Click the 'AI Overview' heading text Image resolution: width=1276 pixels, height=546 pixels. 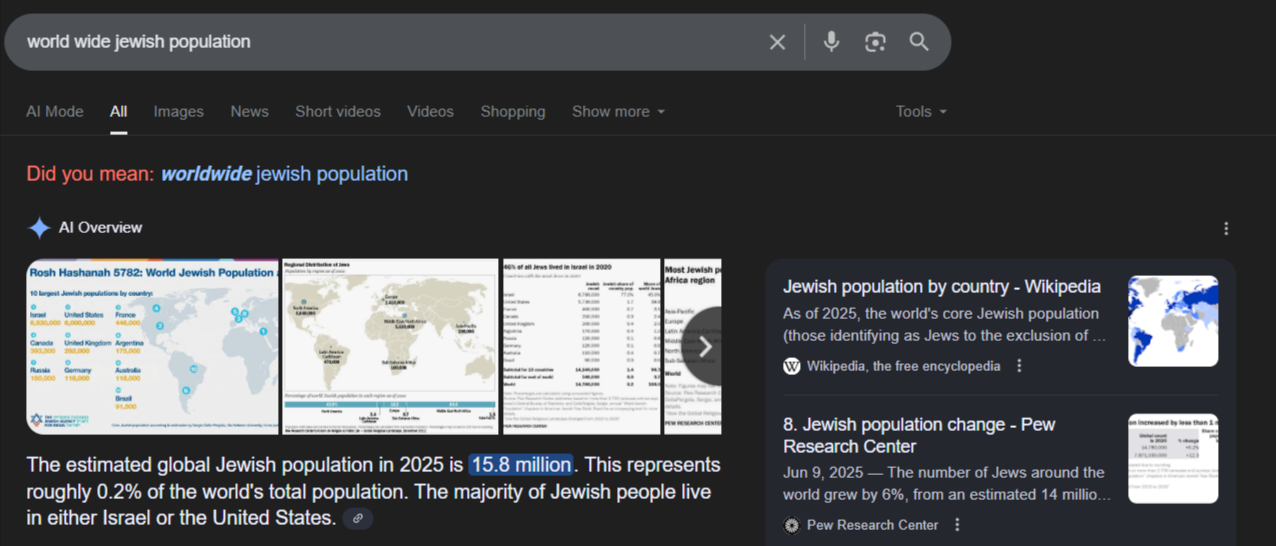click(100, 228)
